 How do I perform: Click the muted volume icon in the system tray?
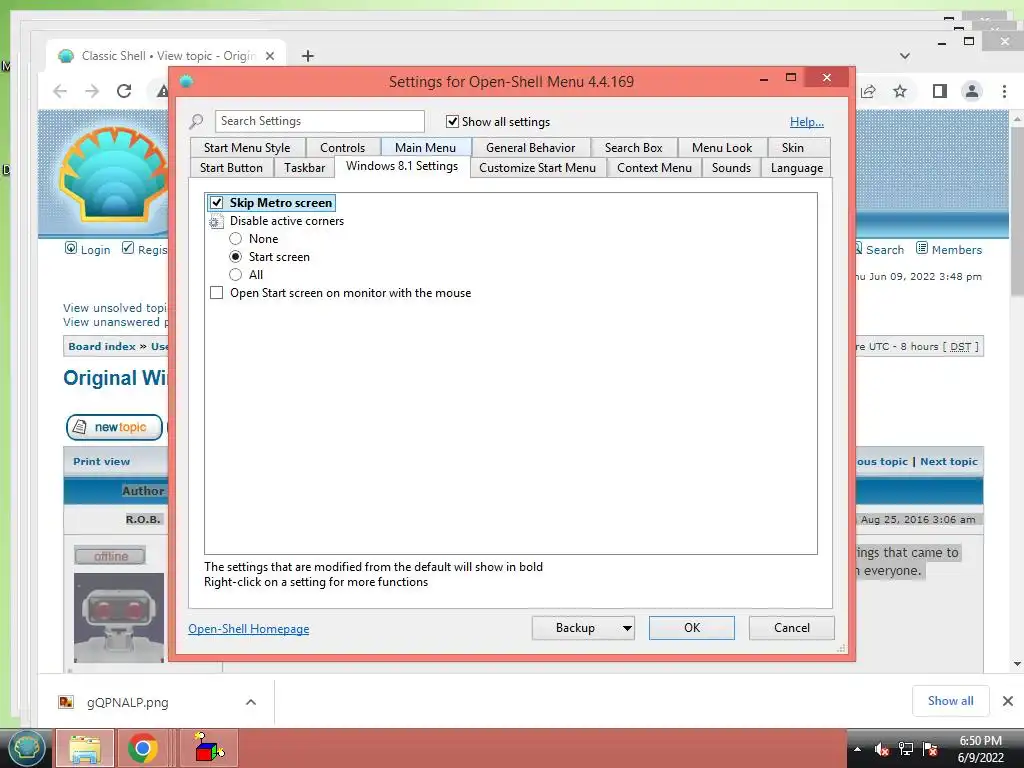pyautogui.click(x=882, y=750)
